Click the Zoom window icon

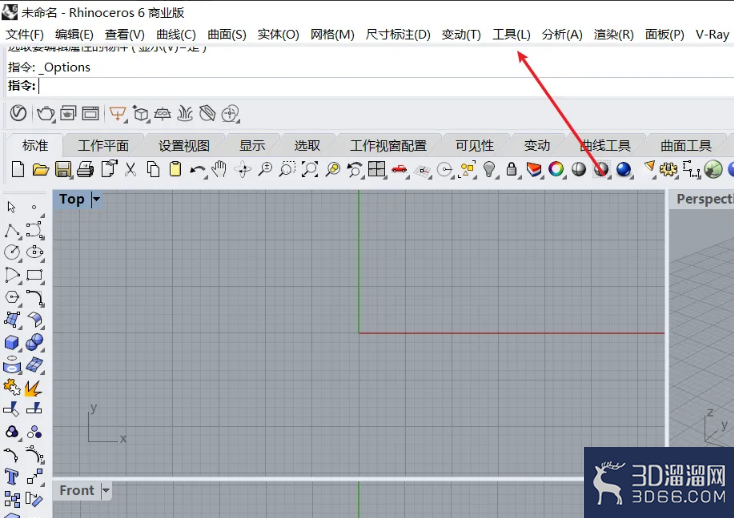287,169
